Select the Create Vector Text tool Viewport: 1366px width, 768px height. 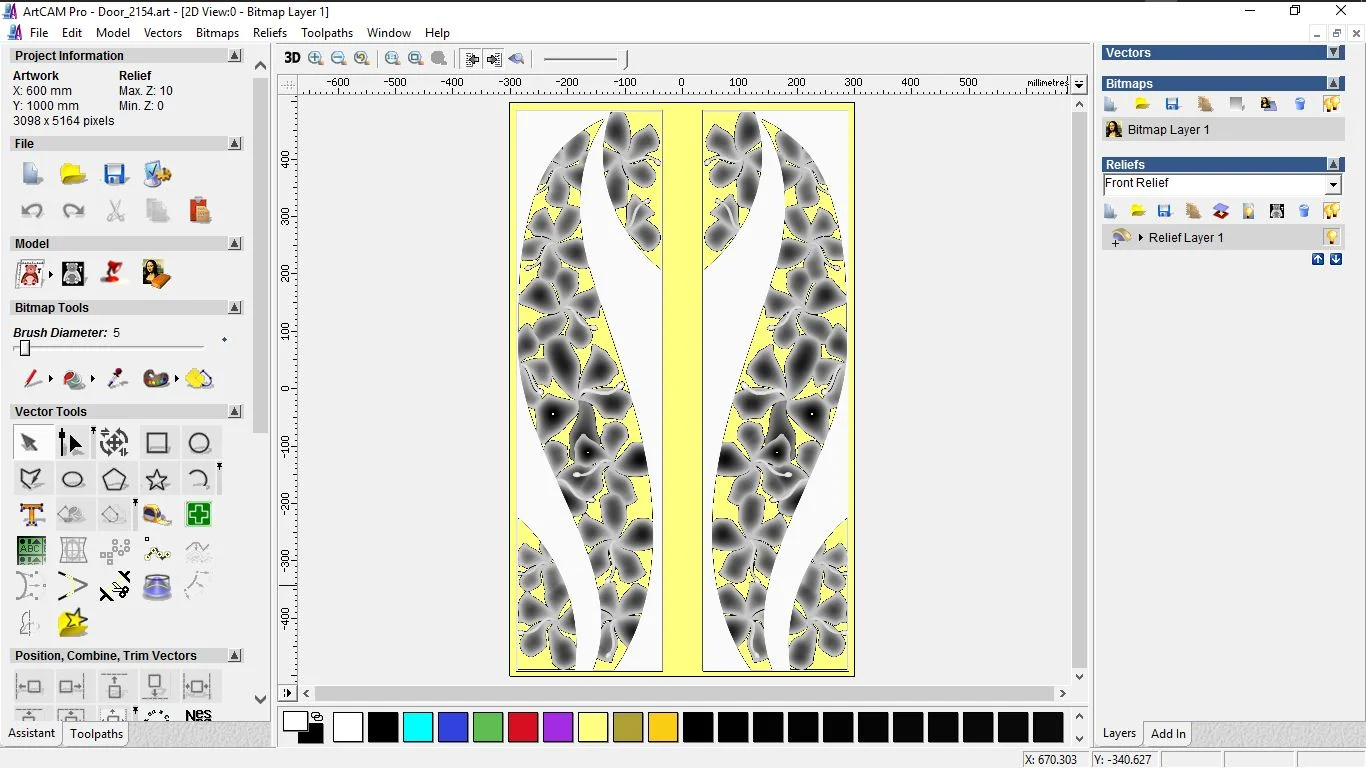[31, 515]
